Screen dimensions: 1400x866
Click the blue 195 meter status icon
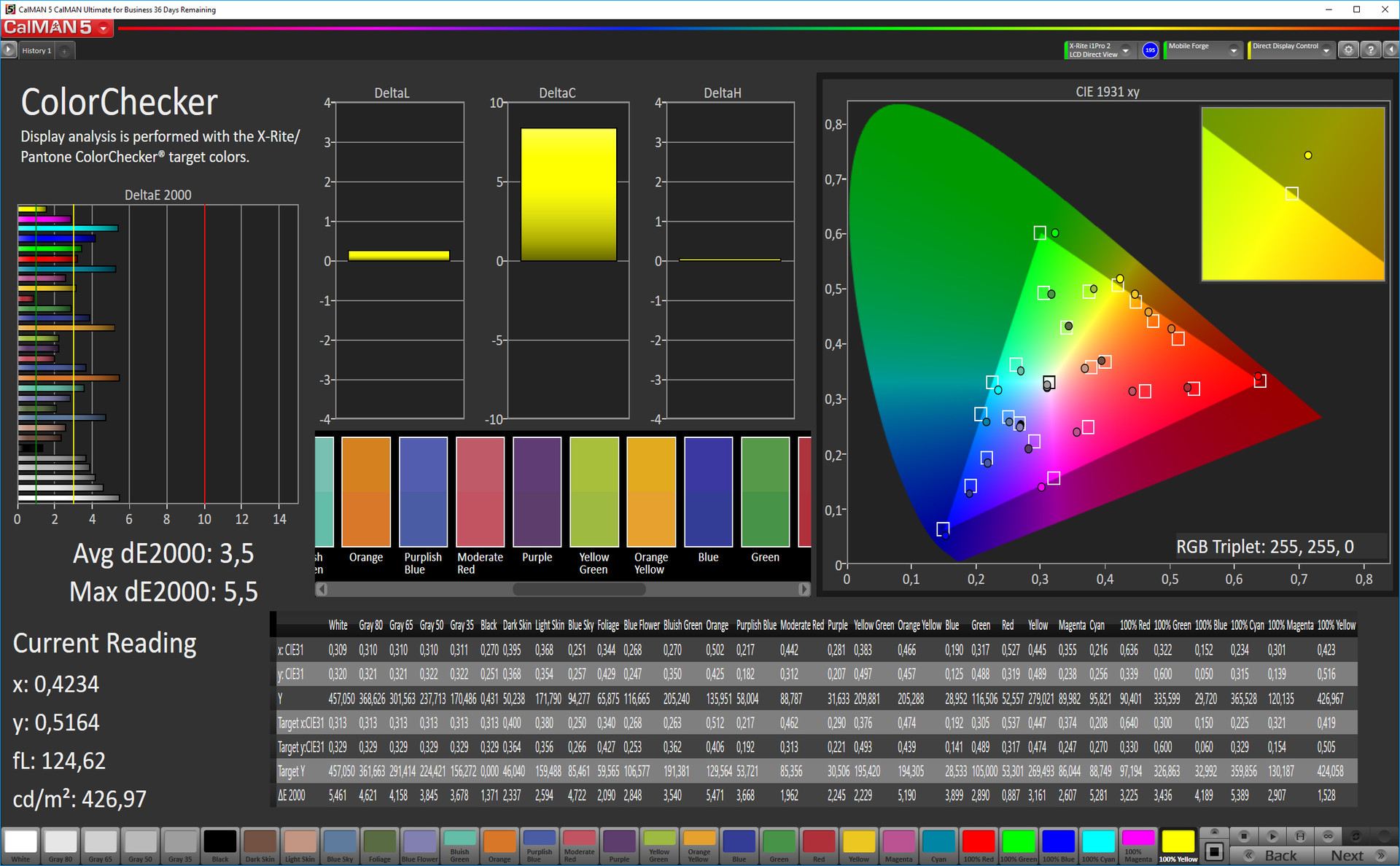pyautogui.click(x=1150, y=50)
